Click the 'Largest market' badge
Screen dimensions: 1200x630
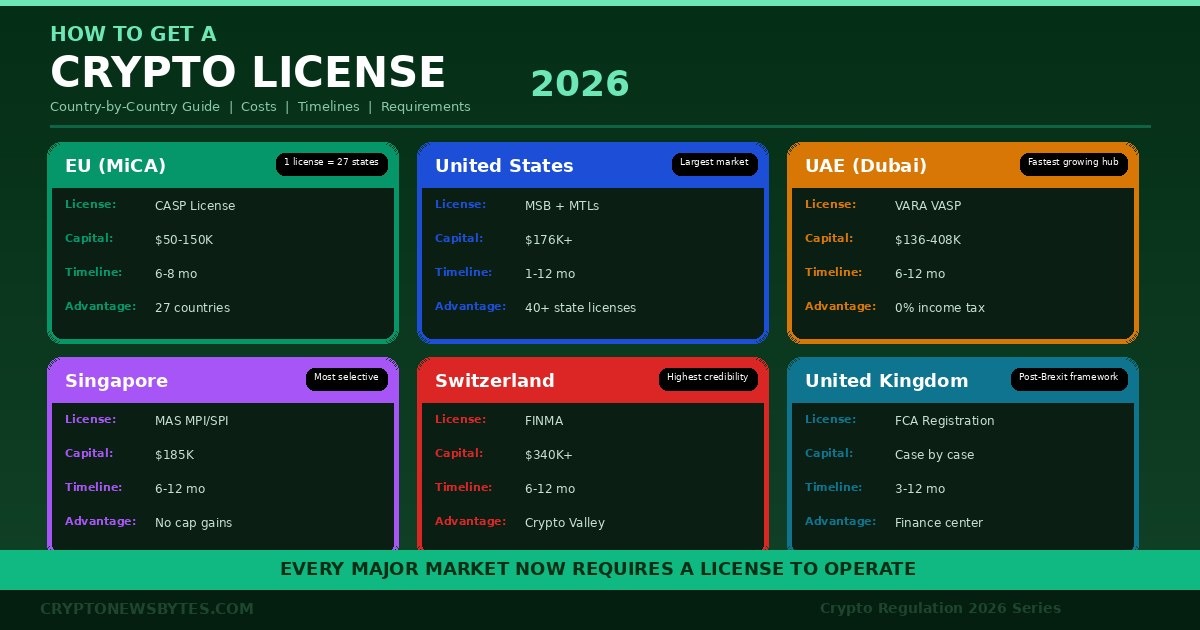[x=715, y=163]
